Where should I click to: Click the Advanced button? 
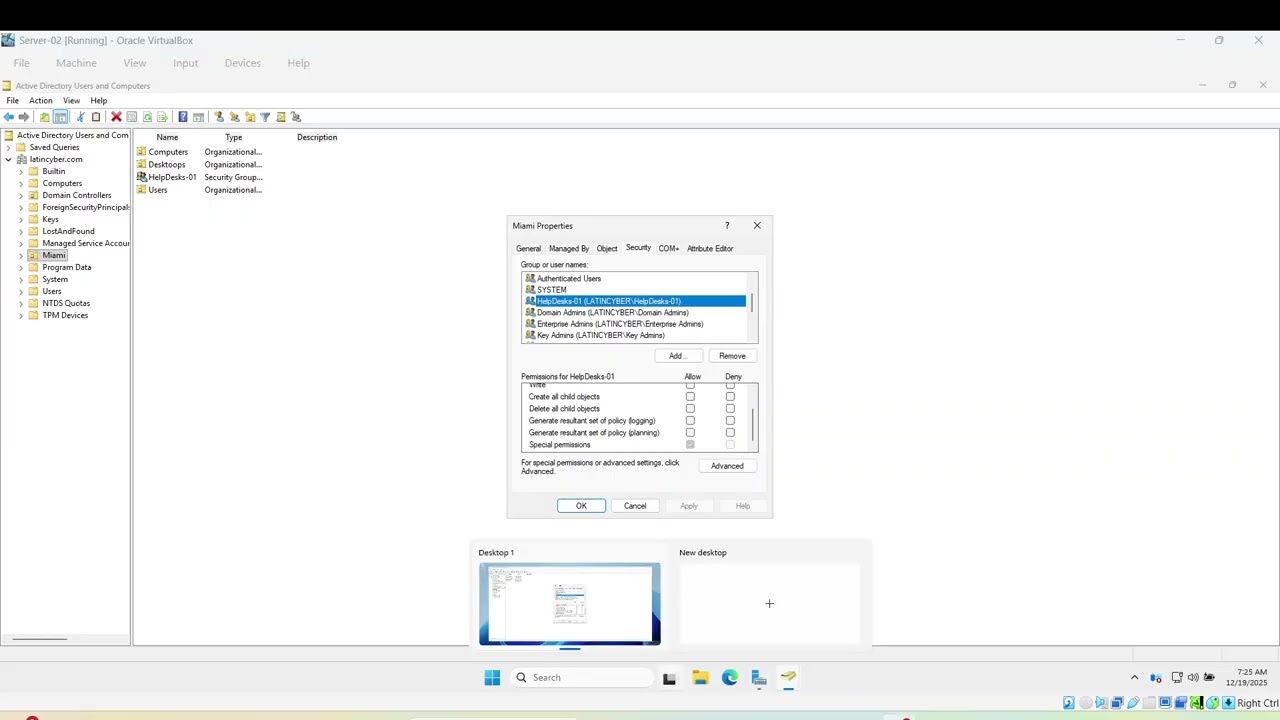point(727,466)
